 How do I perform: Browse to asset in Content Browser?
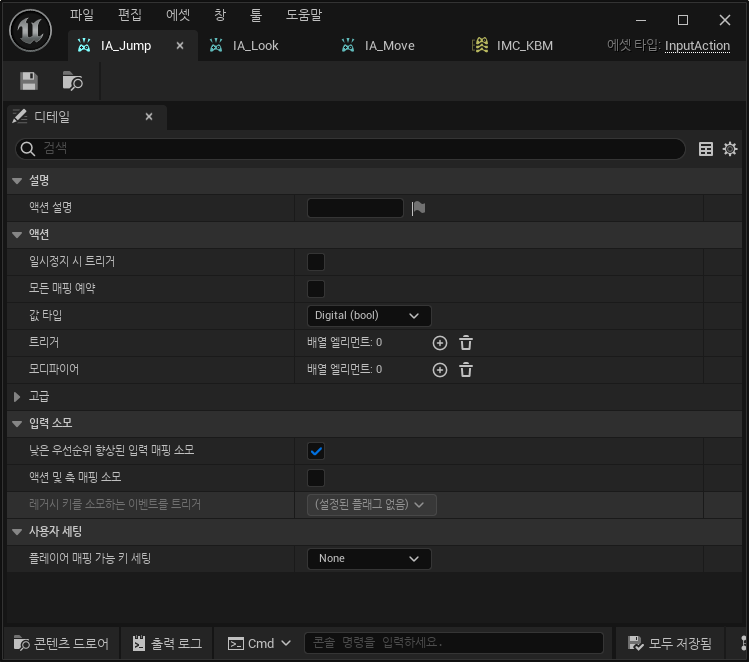(x=73, y=81)
